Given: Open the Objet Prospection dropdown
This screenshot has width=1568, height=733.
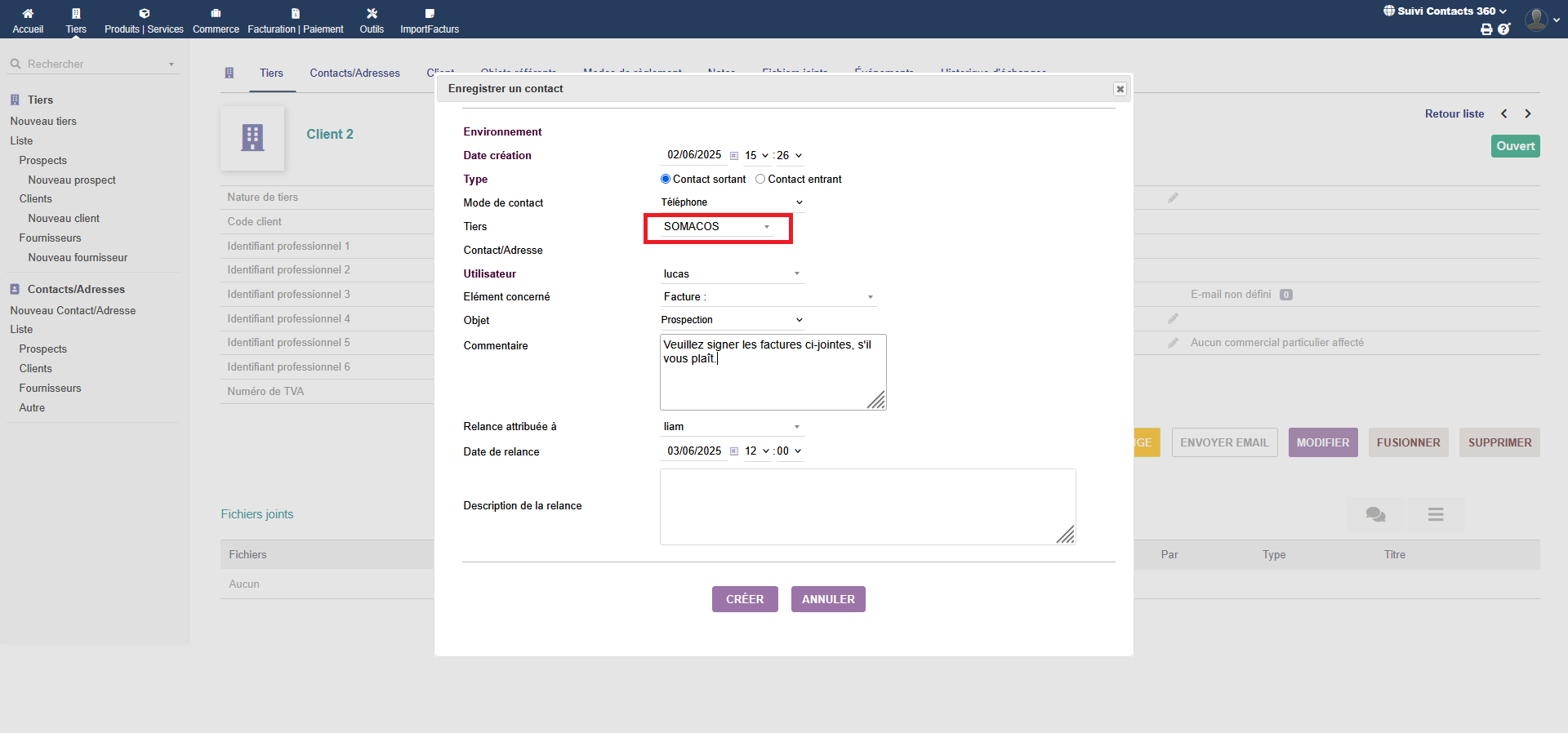Looking at the screenshot, I should (x=732, y=320).
